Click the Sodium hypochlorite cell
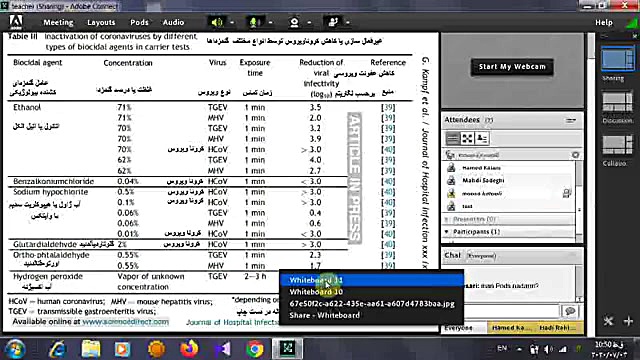 (51, 192)
